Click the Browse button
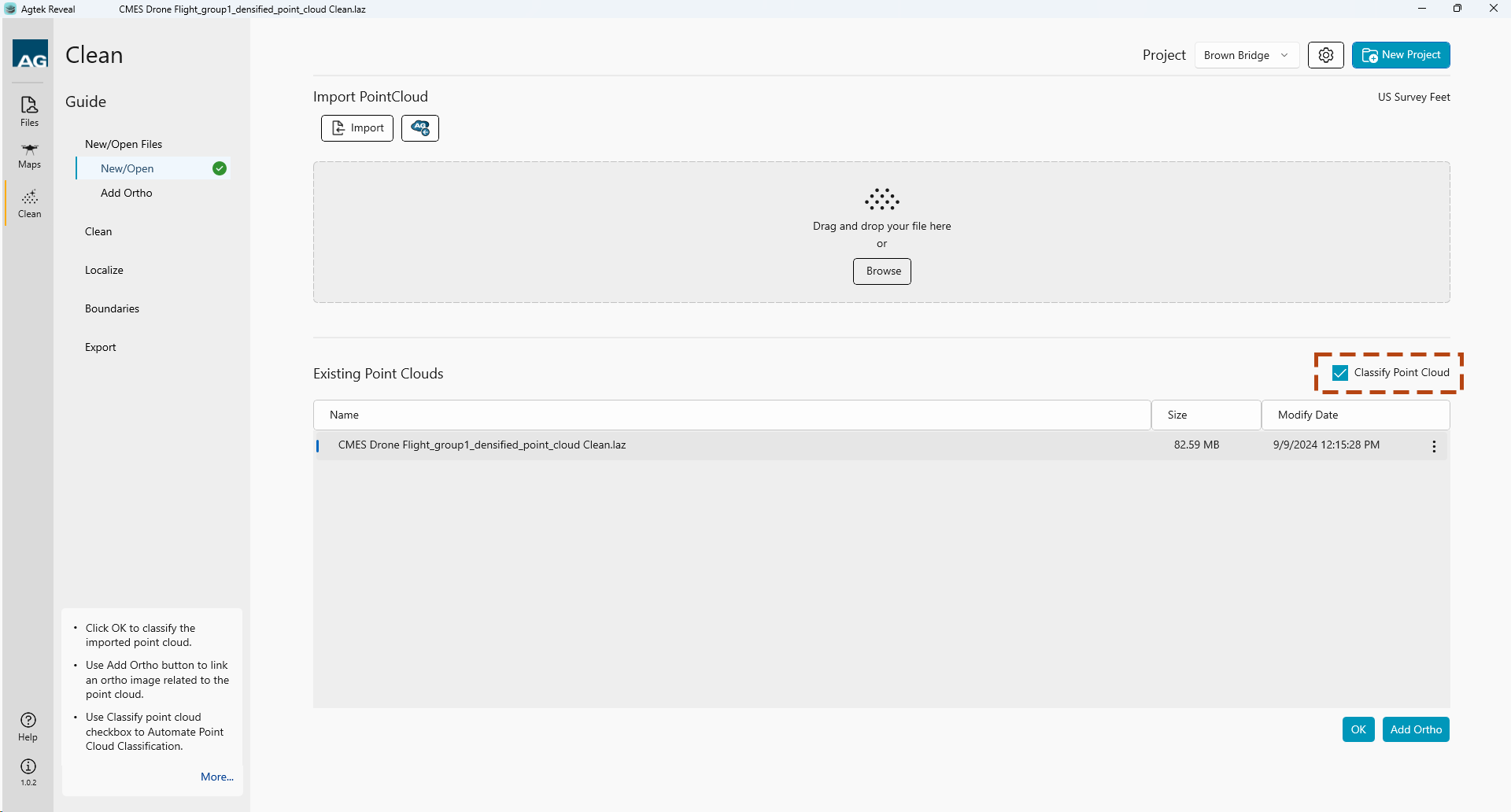The width and height of the screenshot is (1511, 812). click(x=882, y=271)
